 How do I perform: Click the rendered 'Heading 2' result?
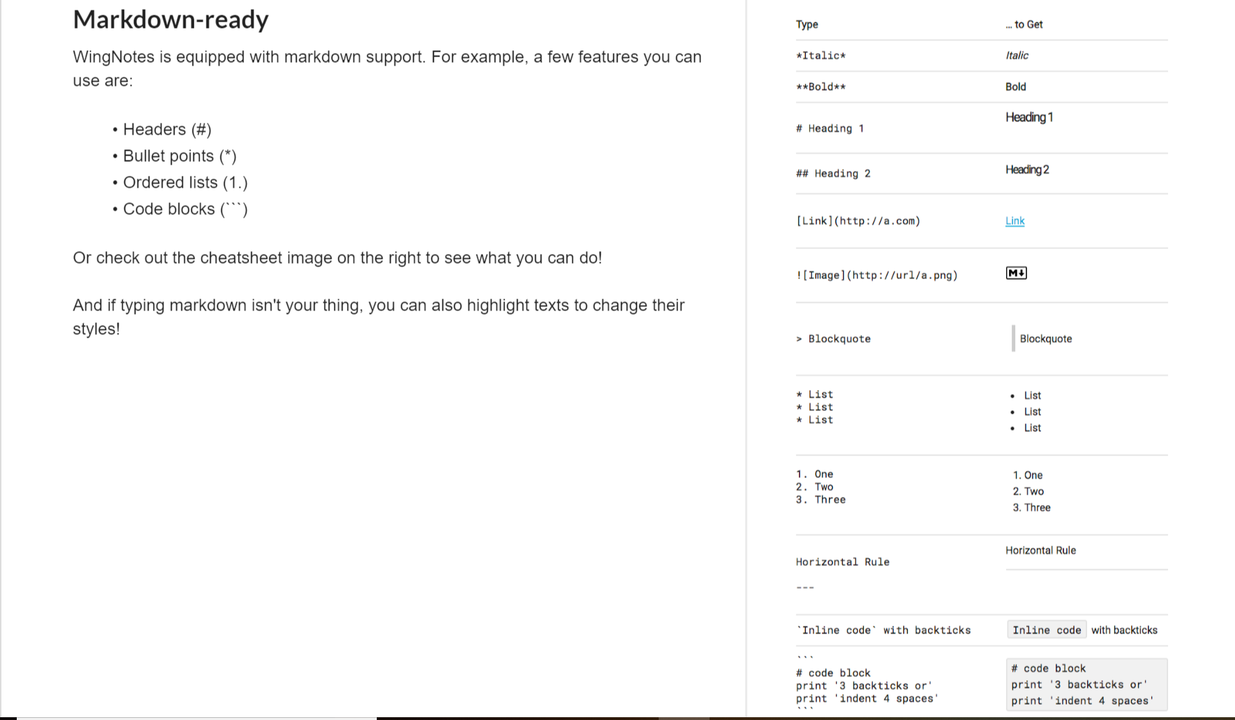1027,170
